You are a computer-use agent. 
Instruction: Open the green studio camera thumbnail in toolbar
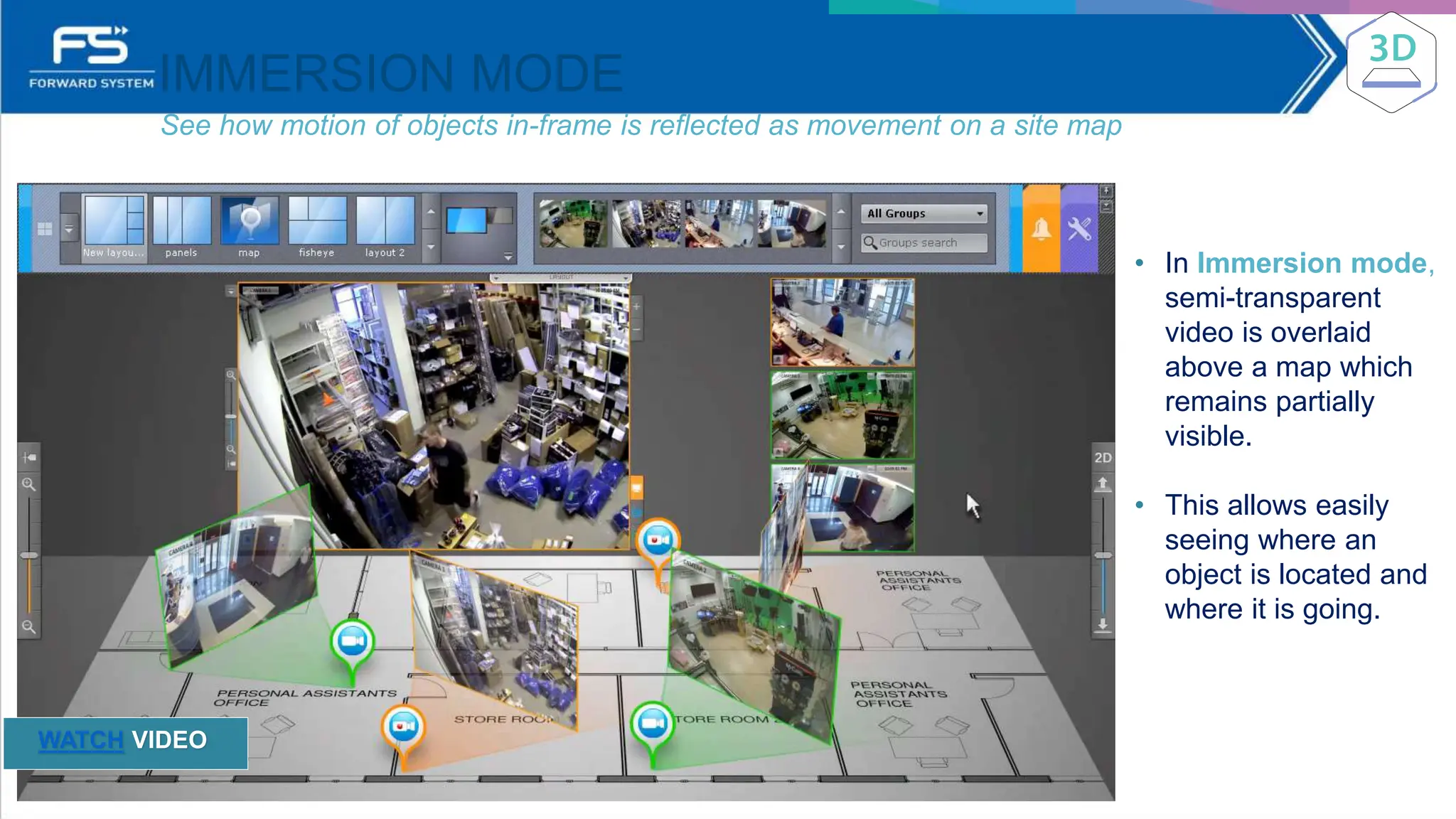[x=573, y=223]
